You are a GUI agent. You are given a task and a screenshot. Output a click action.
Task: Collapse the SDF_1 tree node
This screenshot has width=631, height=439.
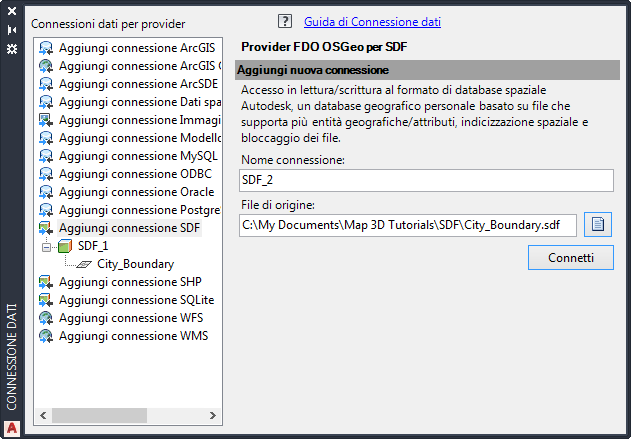(46, 246)
